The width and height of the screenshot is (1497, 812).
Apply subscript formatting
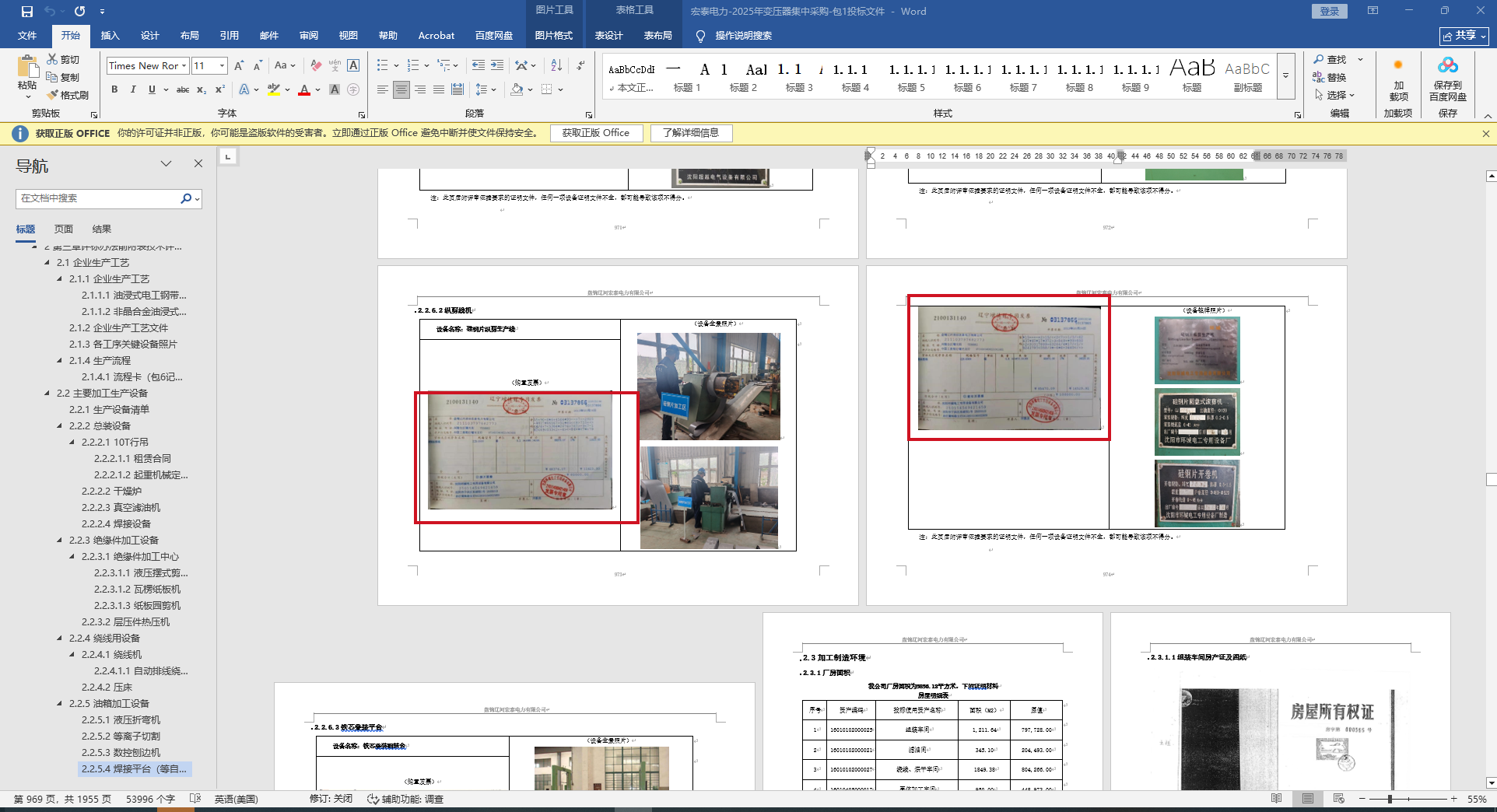pyautogui.click(x=202, y=89)
